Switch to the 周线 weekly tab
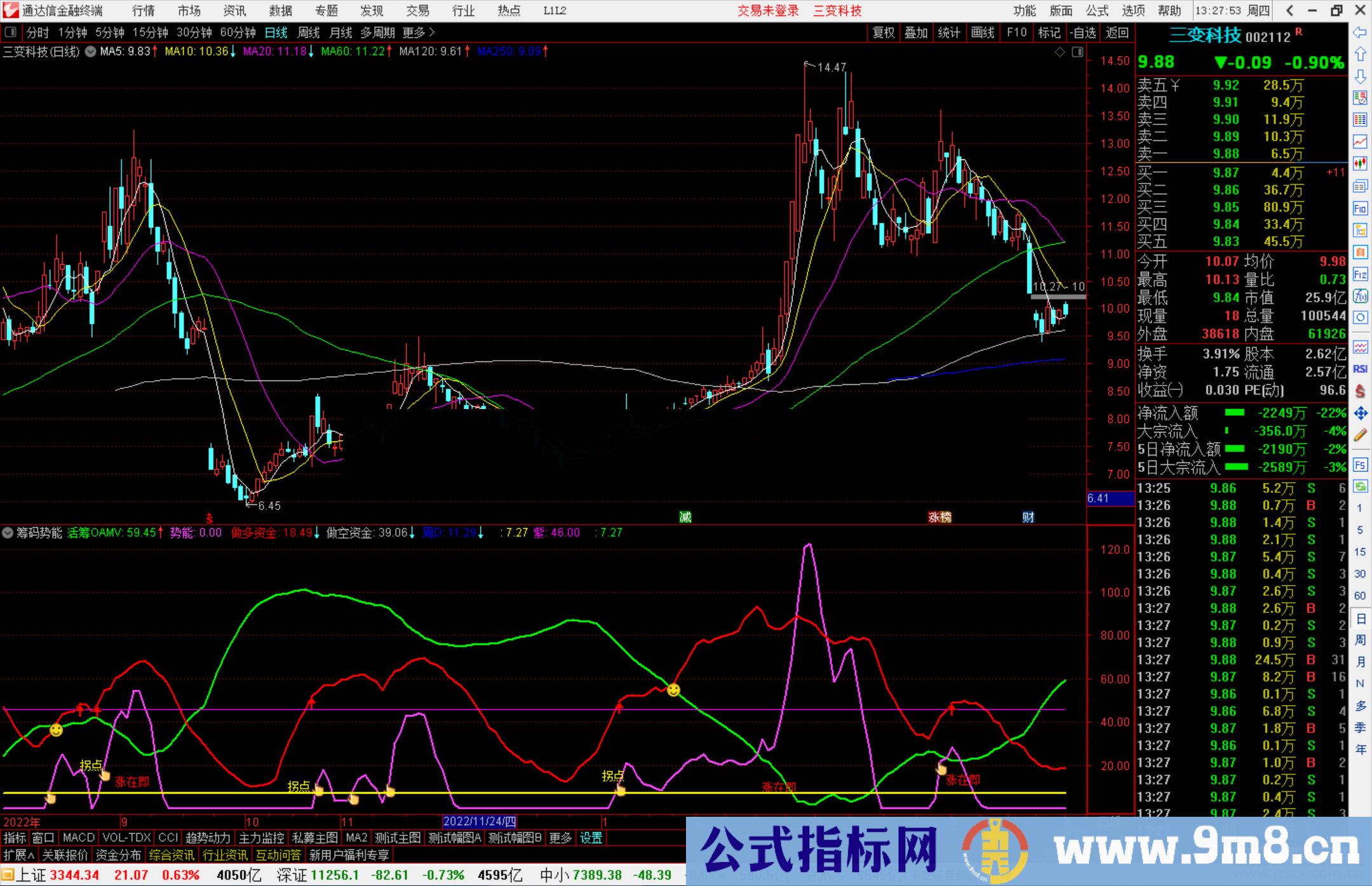The image size is (1372, 886). tap(308, 32)
